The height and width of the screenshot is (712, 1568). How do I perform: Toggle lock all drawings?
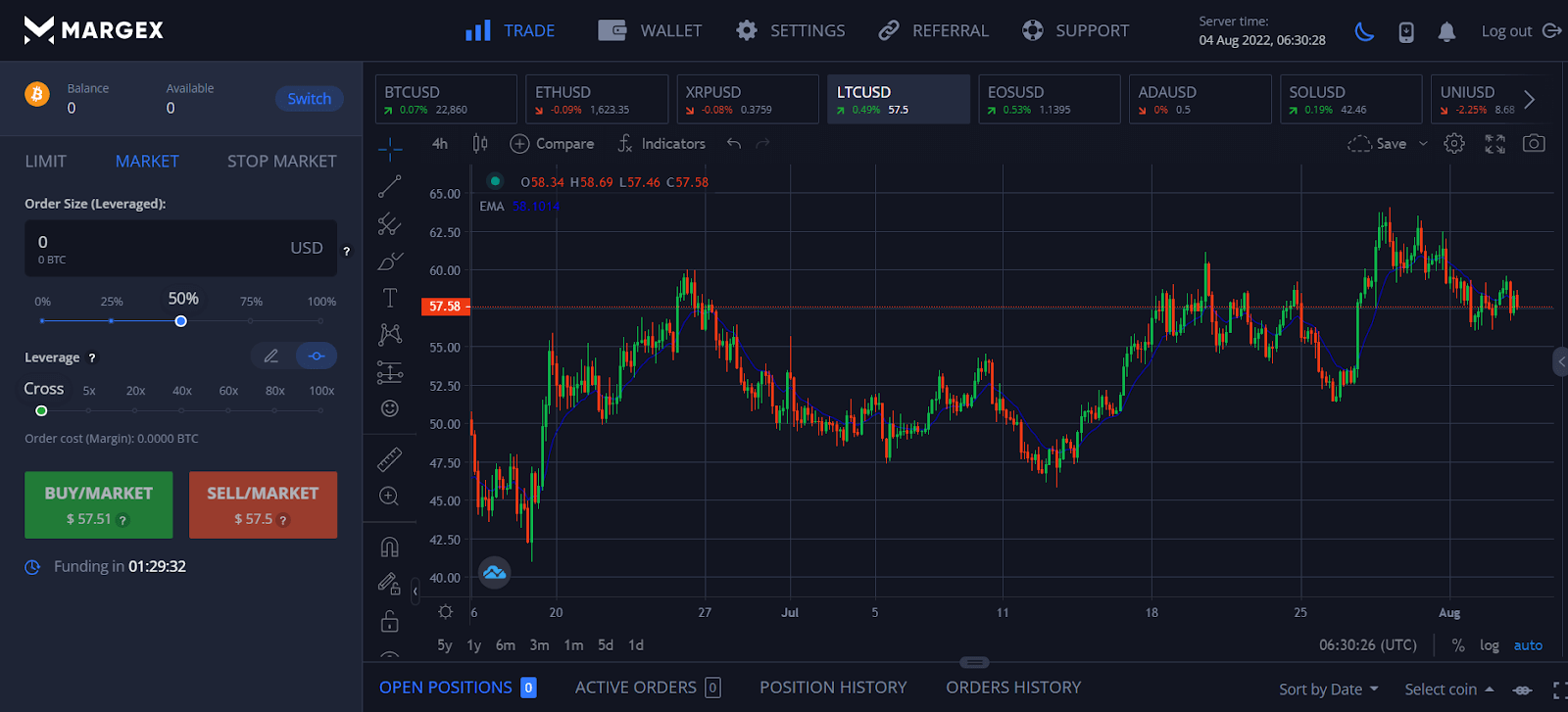click(390, 621)
